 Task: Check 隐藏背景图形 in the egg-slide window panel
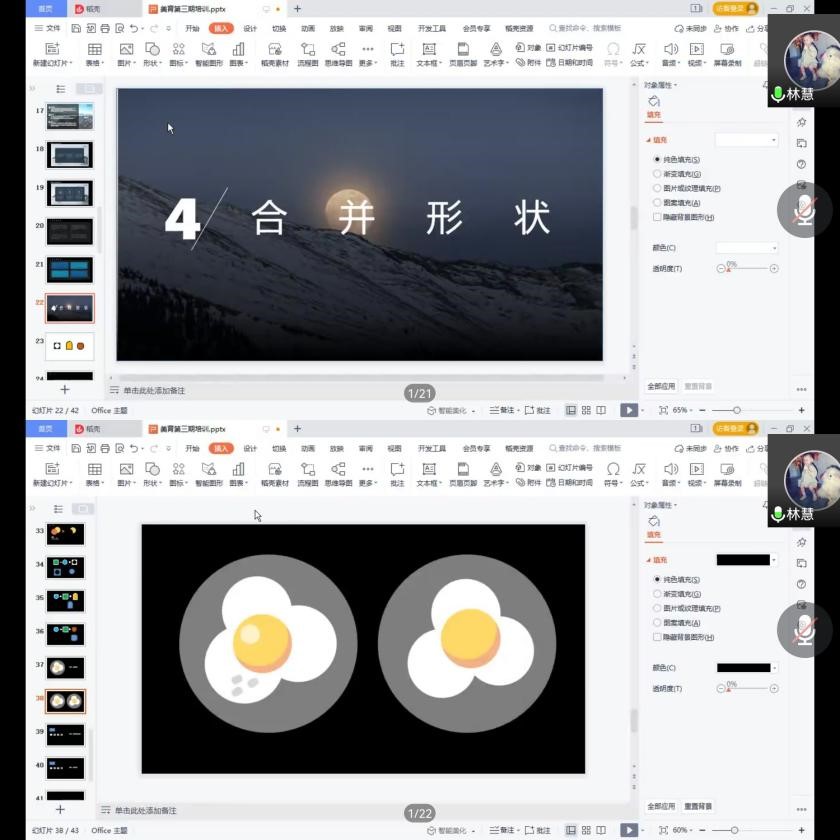pyautogui.click(x=657, y=637)
